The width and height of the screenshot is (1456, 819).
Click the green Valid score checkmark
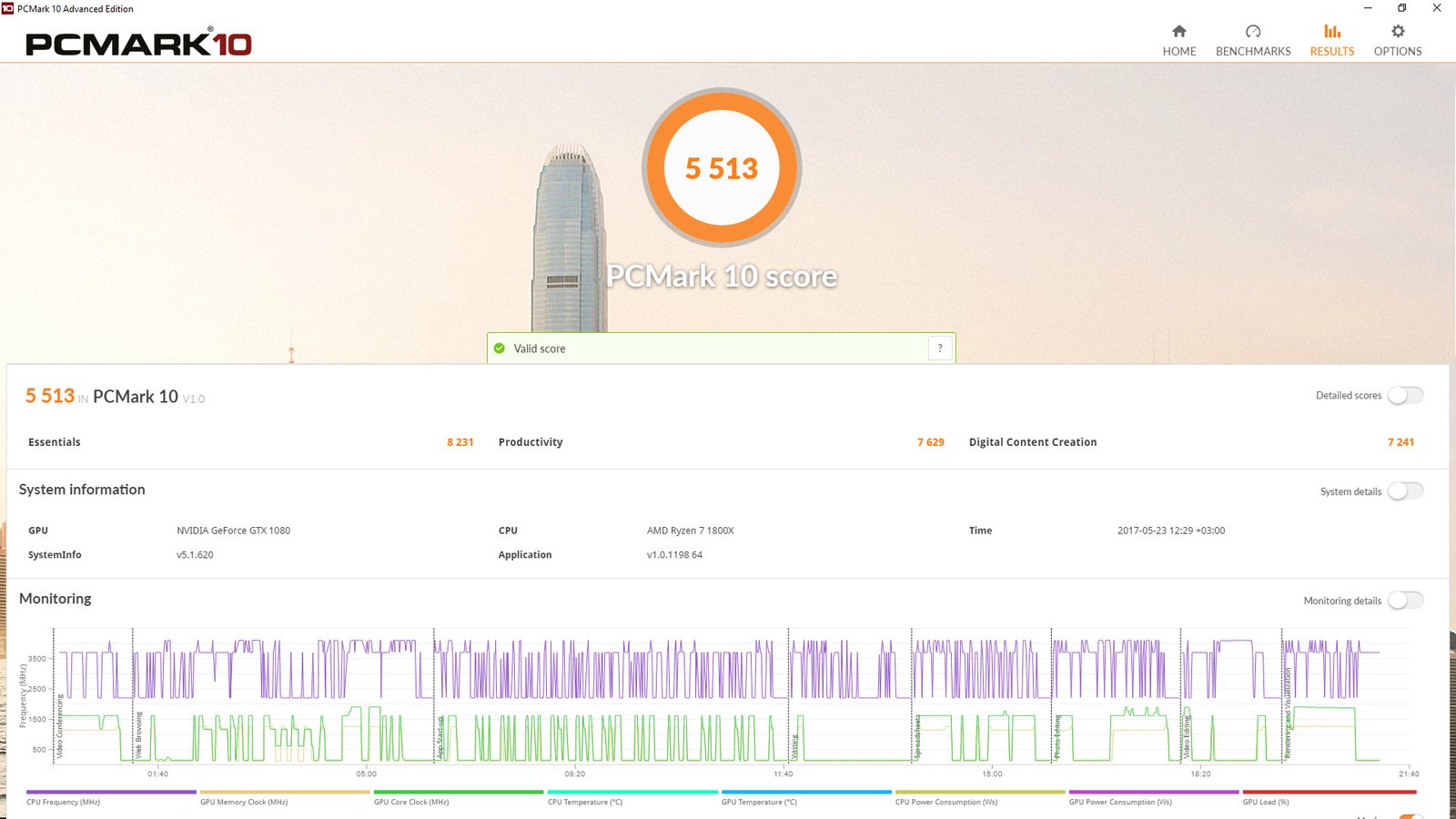[x=500, y=349]
